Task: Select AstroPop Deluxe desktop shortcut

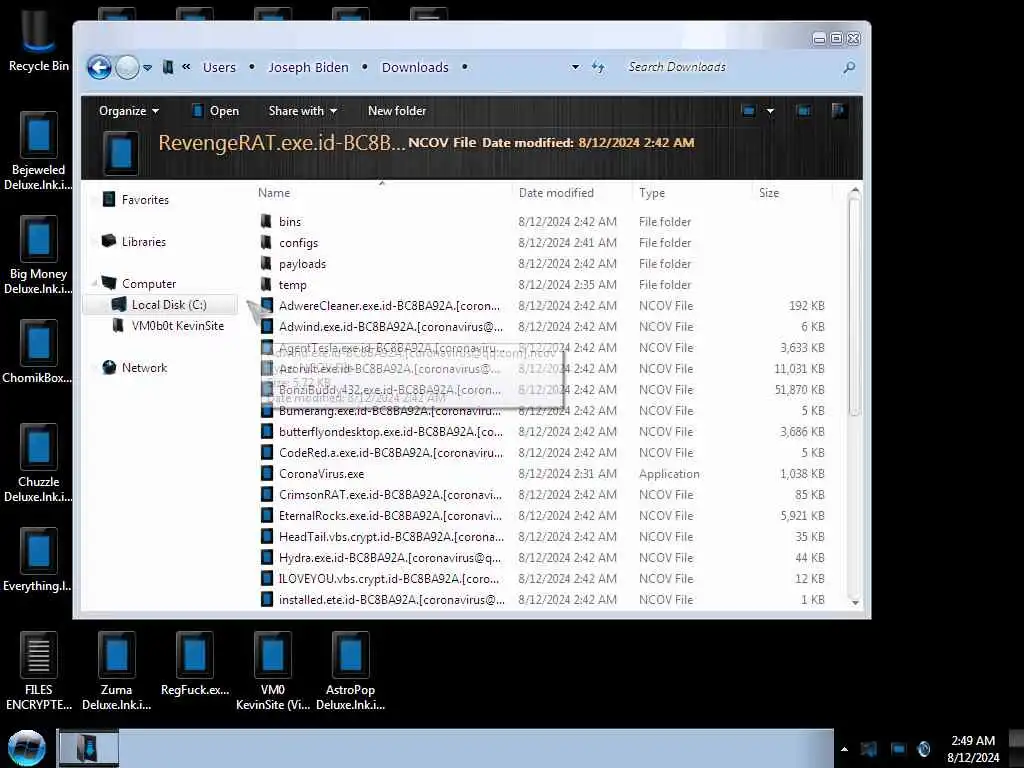Action: click(x=351, y=671)
